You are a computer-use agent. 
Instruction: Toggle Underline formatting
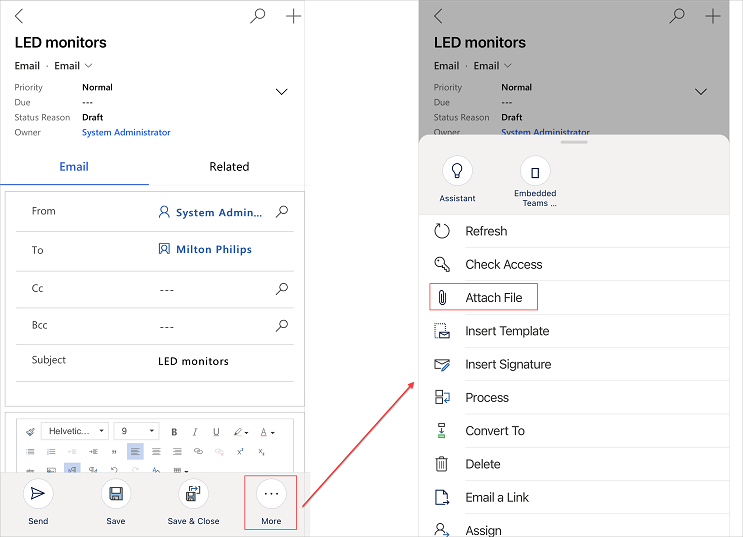[x=216, y=432]
